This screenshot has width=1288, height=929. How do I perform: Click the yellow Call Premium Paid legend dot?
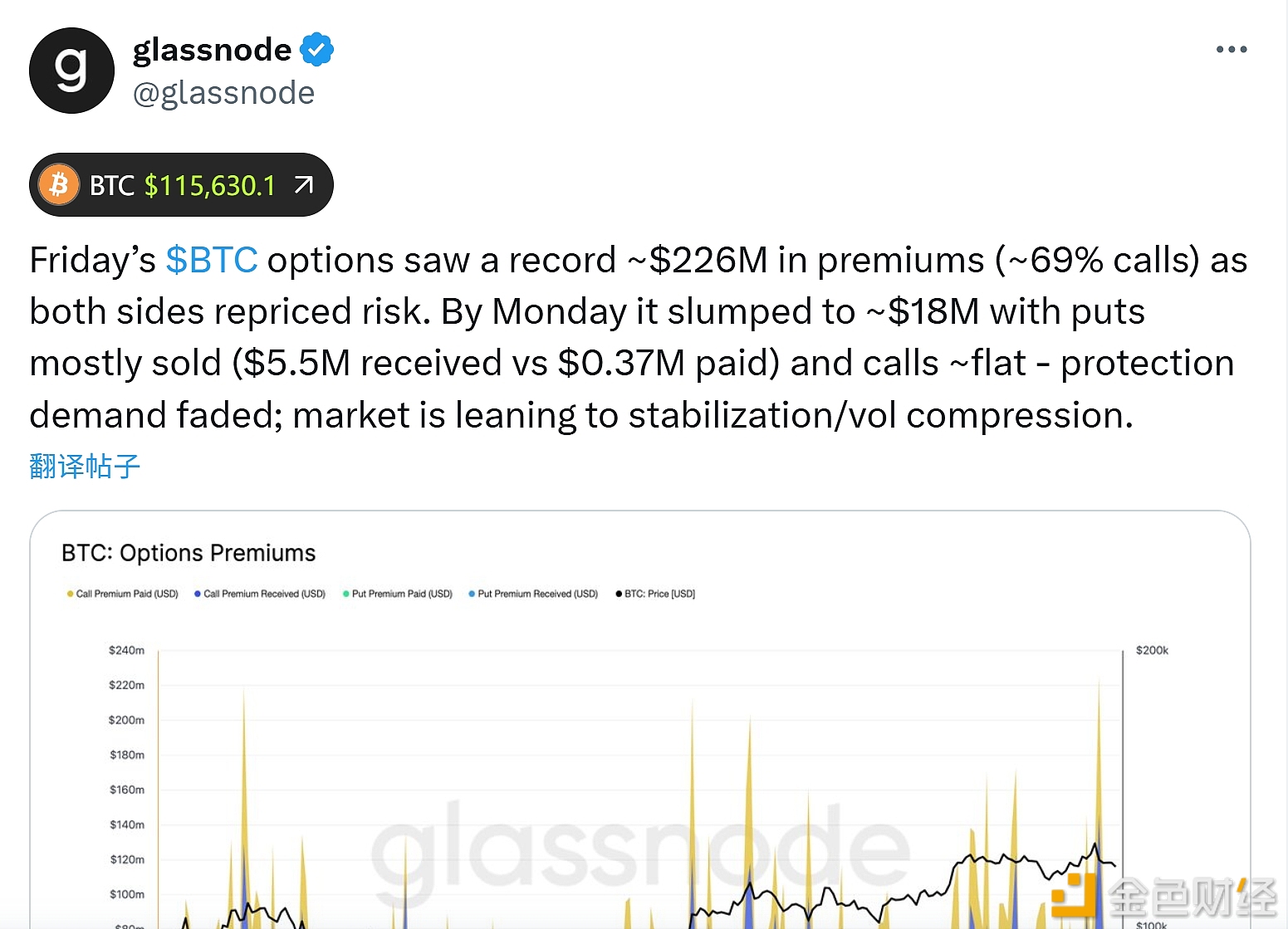(71, 594)
